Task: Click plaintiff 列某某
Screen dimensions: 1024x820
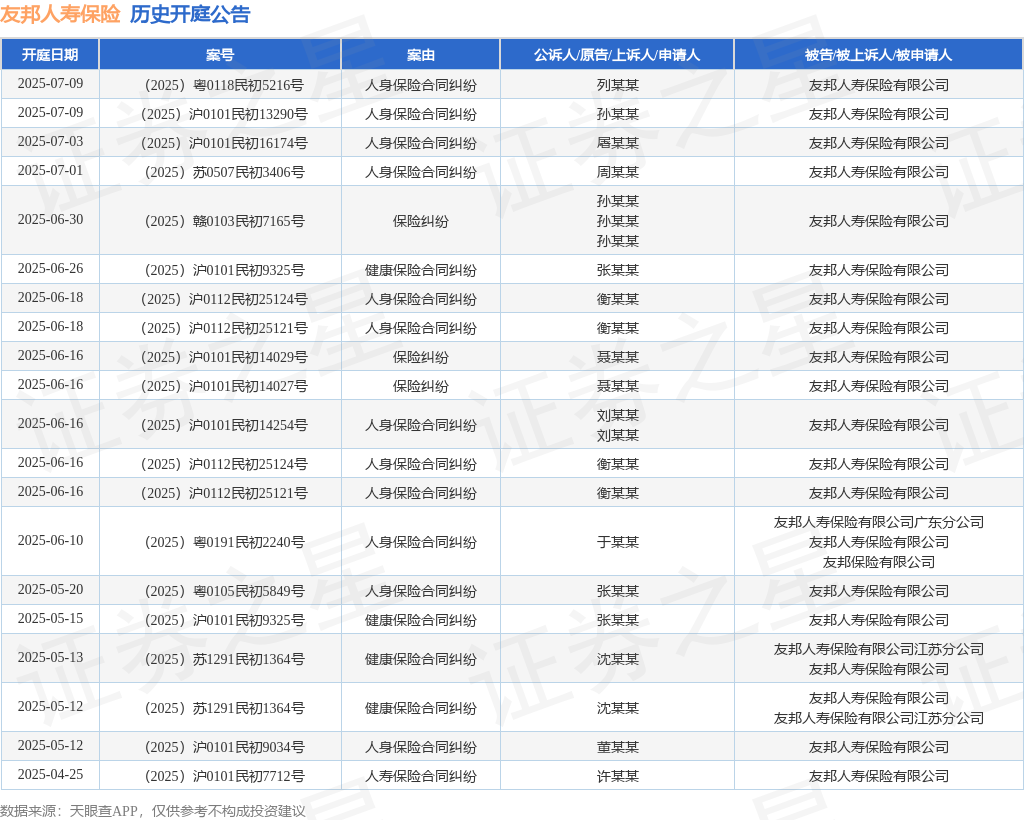Action: point(618,85)
